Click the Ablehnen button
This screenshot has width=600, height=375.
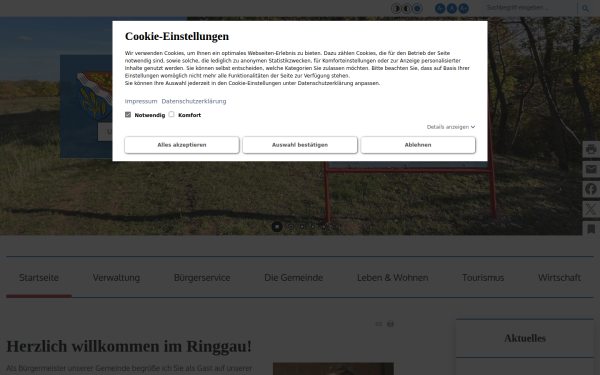click(x=418, y=145)
